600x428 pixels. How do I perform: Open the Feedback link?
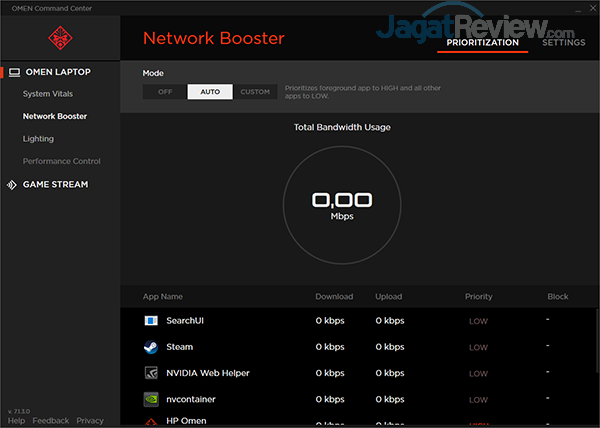coord(51,421)
